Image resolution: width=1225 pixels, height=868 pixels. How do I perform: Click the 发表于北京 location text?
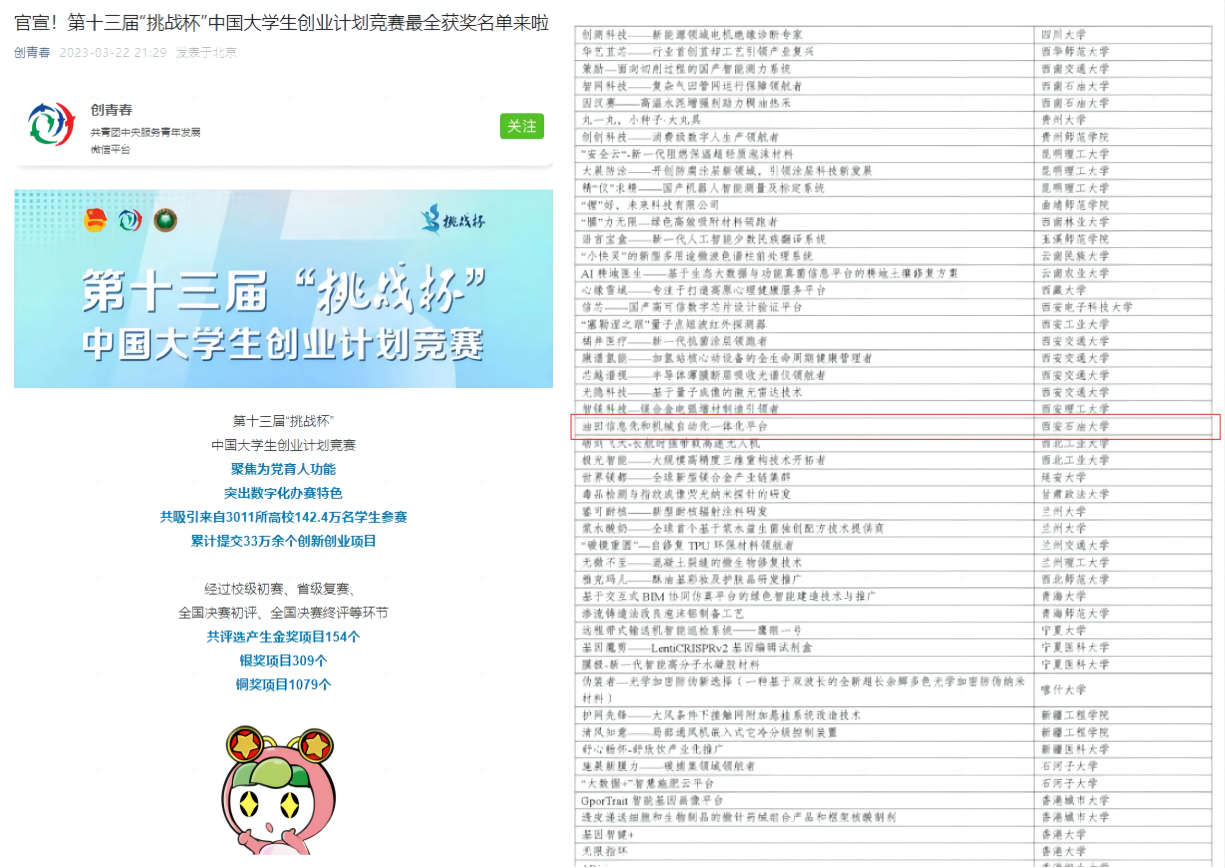(x=206, y=53)
